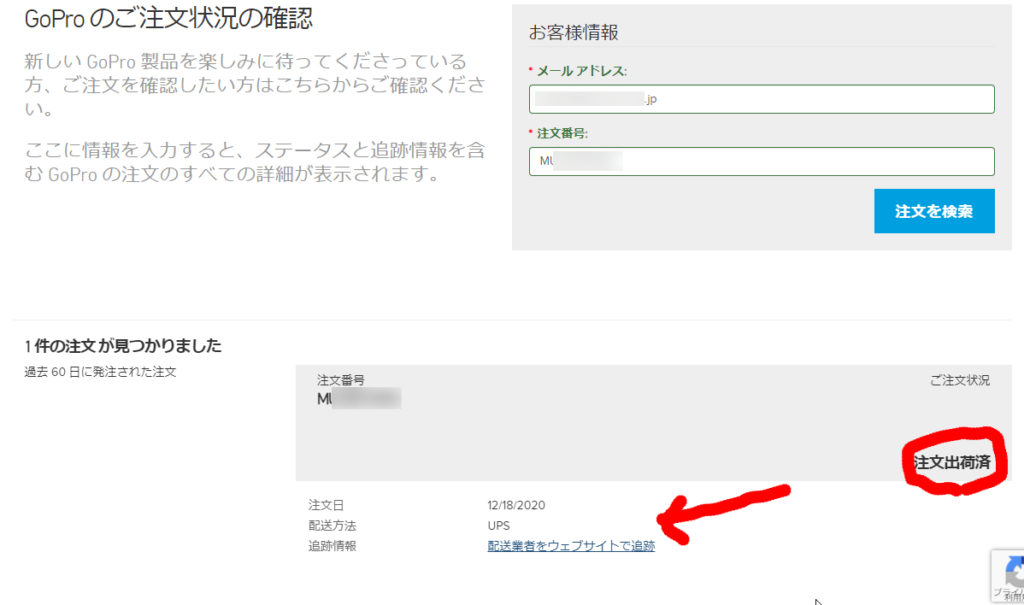Click the 過去 60 日に発注された注文 text
This screenshot has width=1024, height=605.
click(x=100, y=373)
